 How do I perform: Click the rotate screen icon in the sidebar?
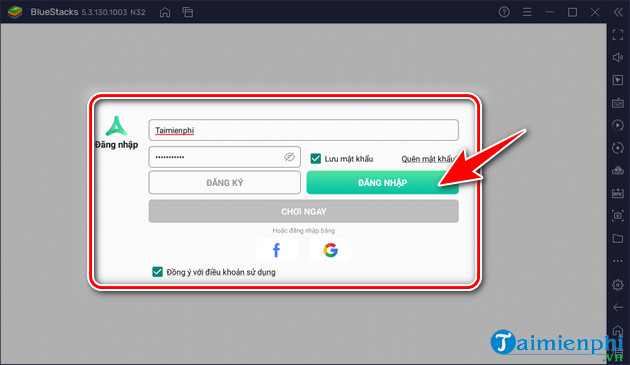pyautogui.click(x=618, y=148)
